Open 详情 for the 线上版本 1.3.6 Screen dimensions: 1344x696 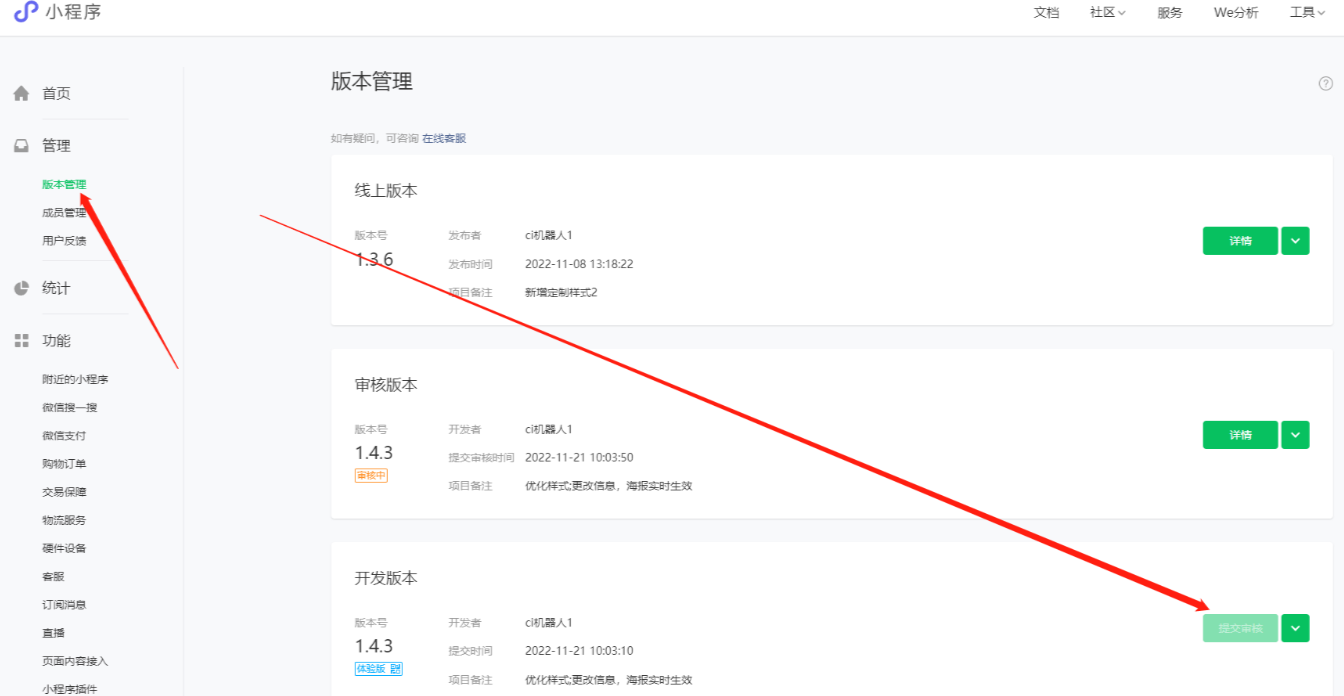point(1240,240)
